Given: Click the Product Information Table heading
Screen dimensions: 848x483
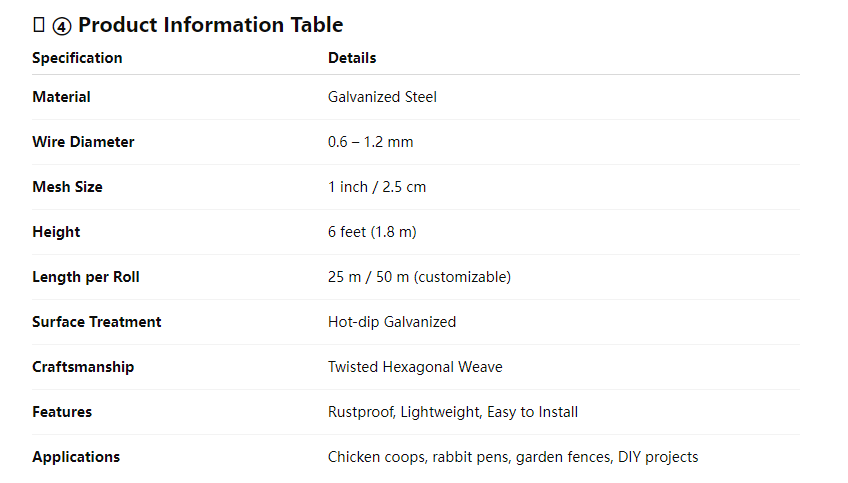Looking at the screenshot, I should [210, 25].
